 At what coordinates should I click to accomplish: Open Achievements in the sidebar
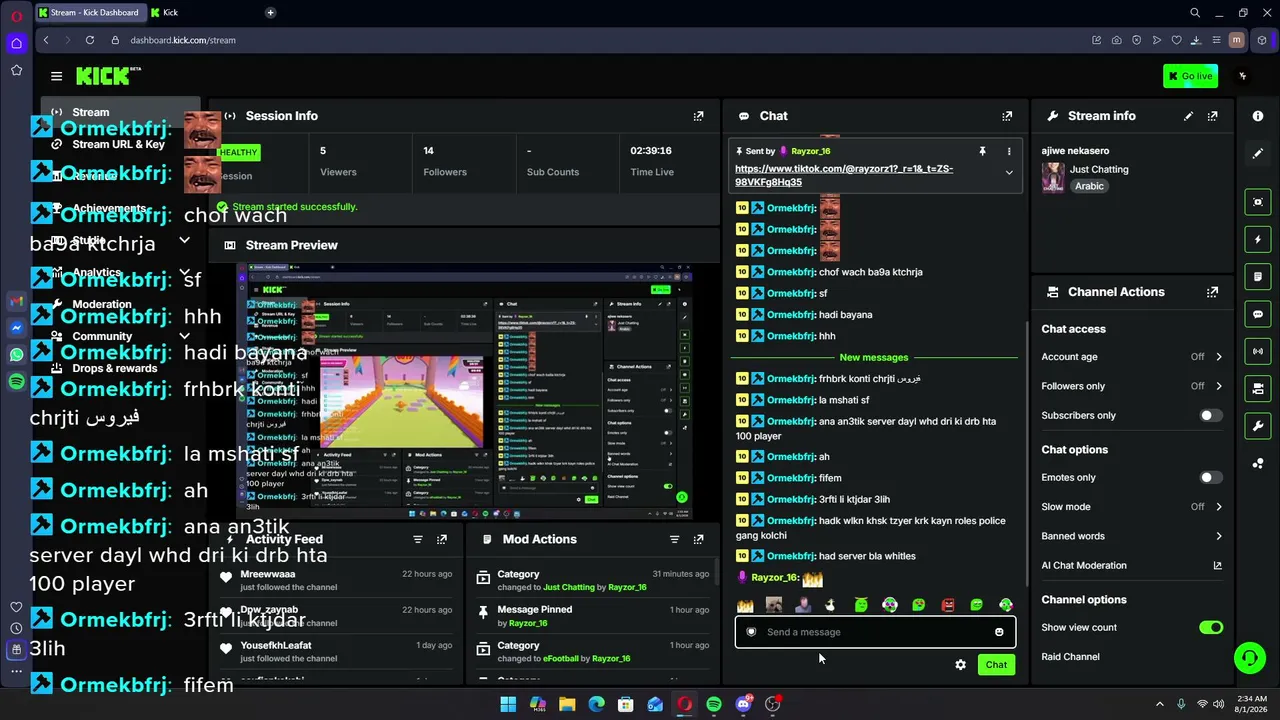click(x=109, y=208)
